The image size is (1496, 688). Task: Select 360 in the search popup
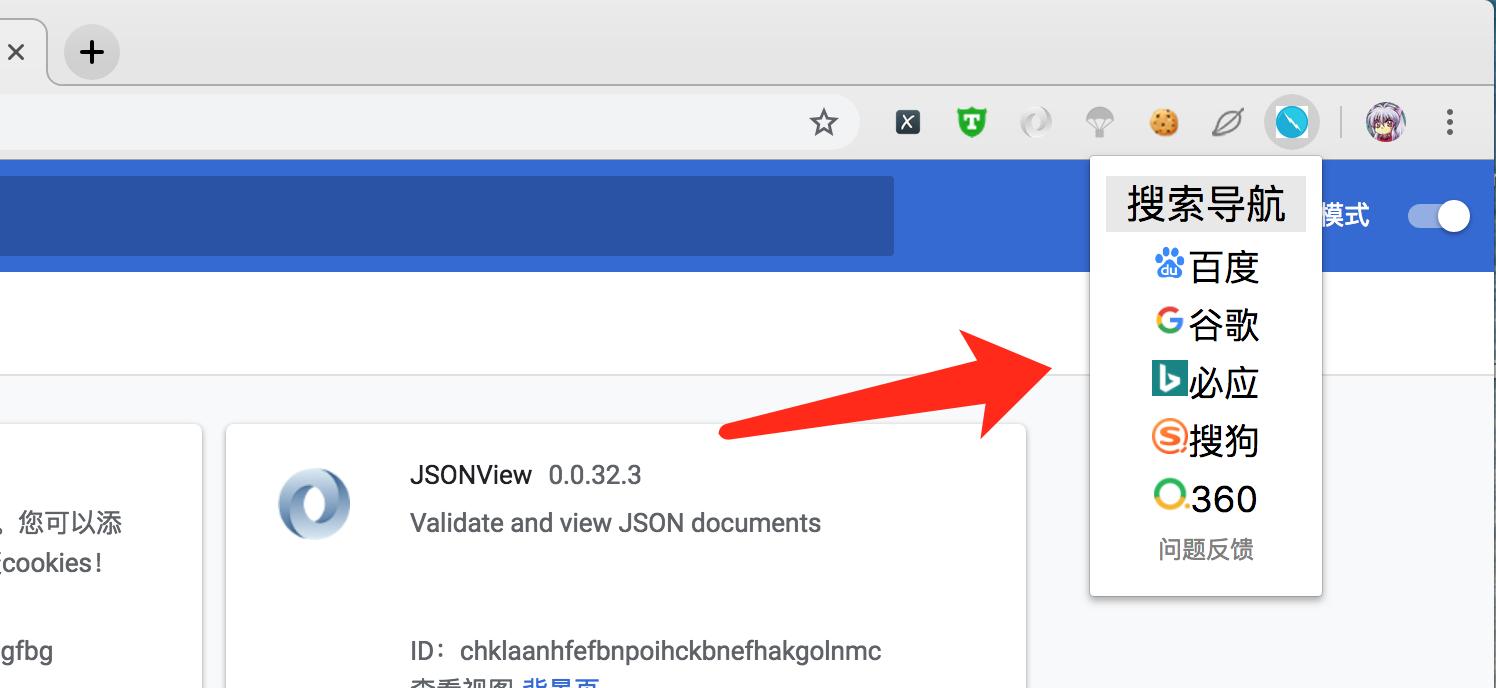[x=1224, y=499]
